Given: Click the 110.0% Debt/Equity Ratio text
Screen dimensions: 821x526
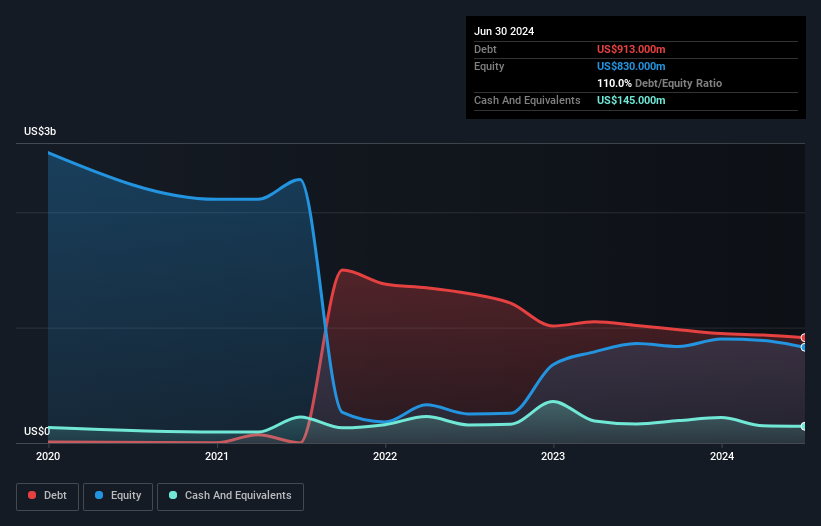Looking at the screenshot, I should click(659, 83).
